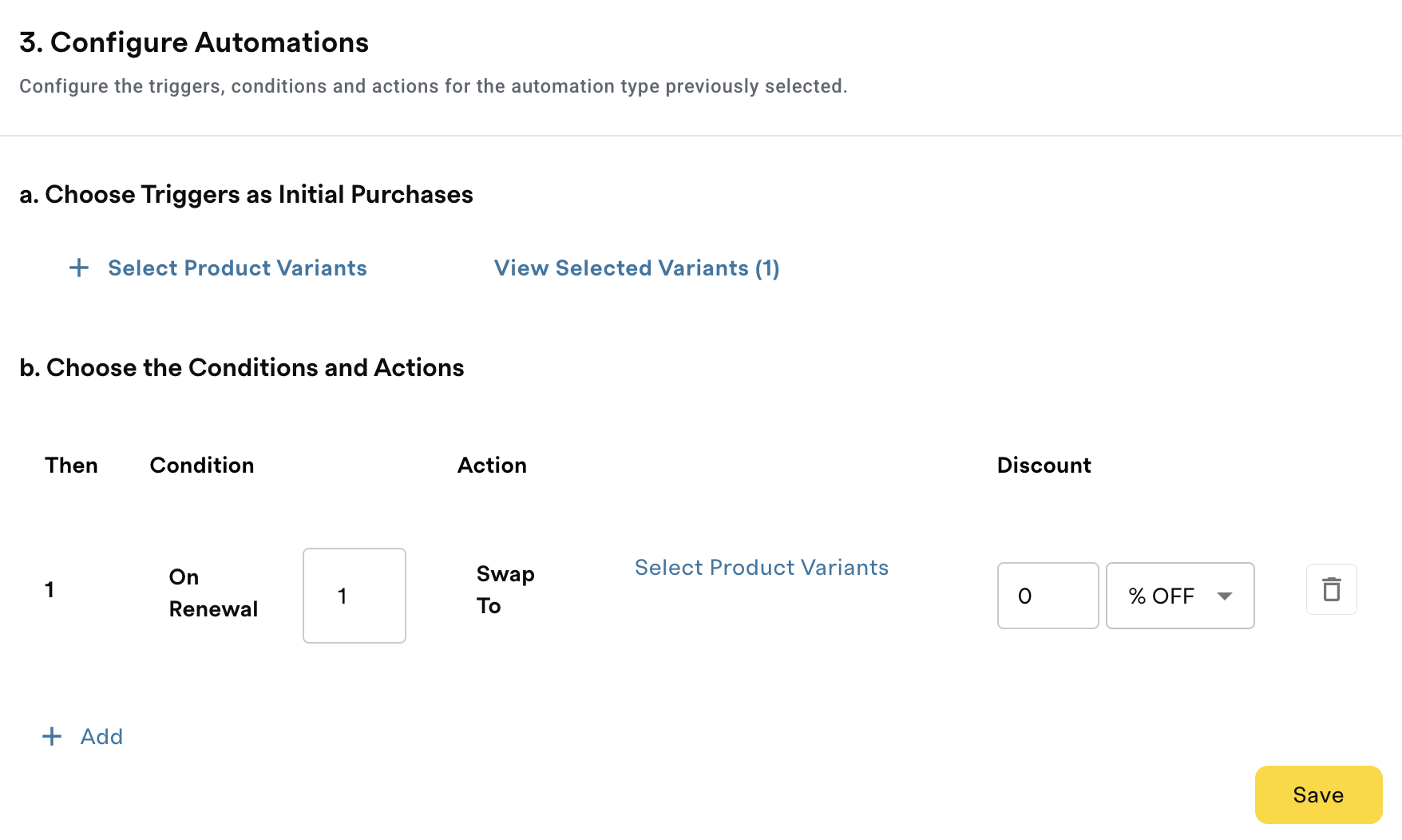Open trigger Select Product Variants link
The width and height of the screenshot is (1402, 840).
click(237, 268)
